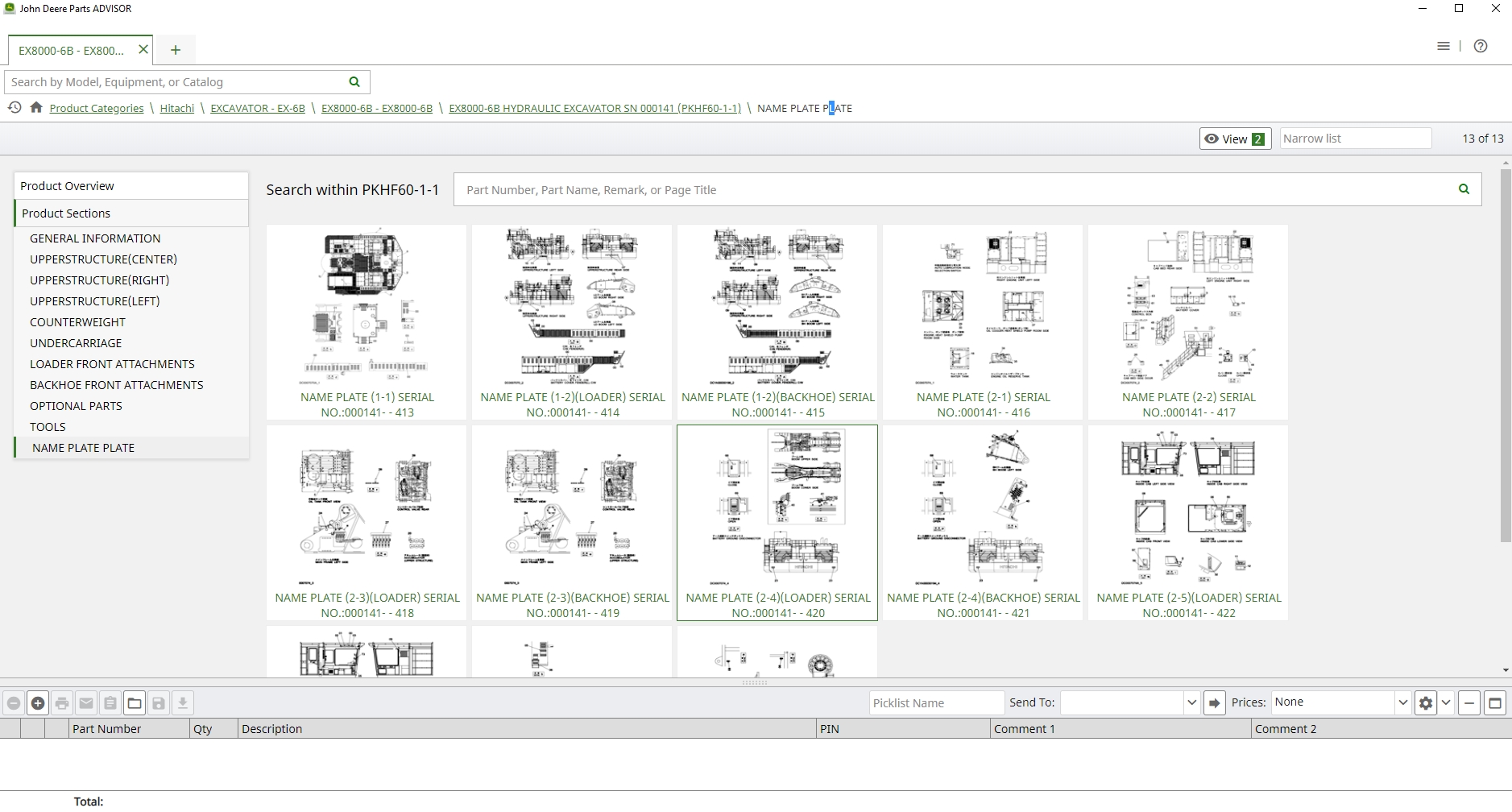Open NAME PLATE (2-2) diagram 417
Screen dimensions: 1512x812
pos(1188,322)
